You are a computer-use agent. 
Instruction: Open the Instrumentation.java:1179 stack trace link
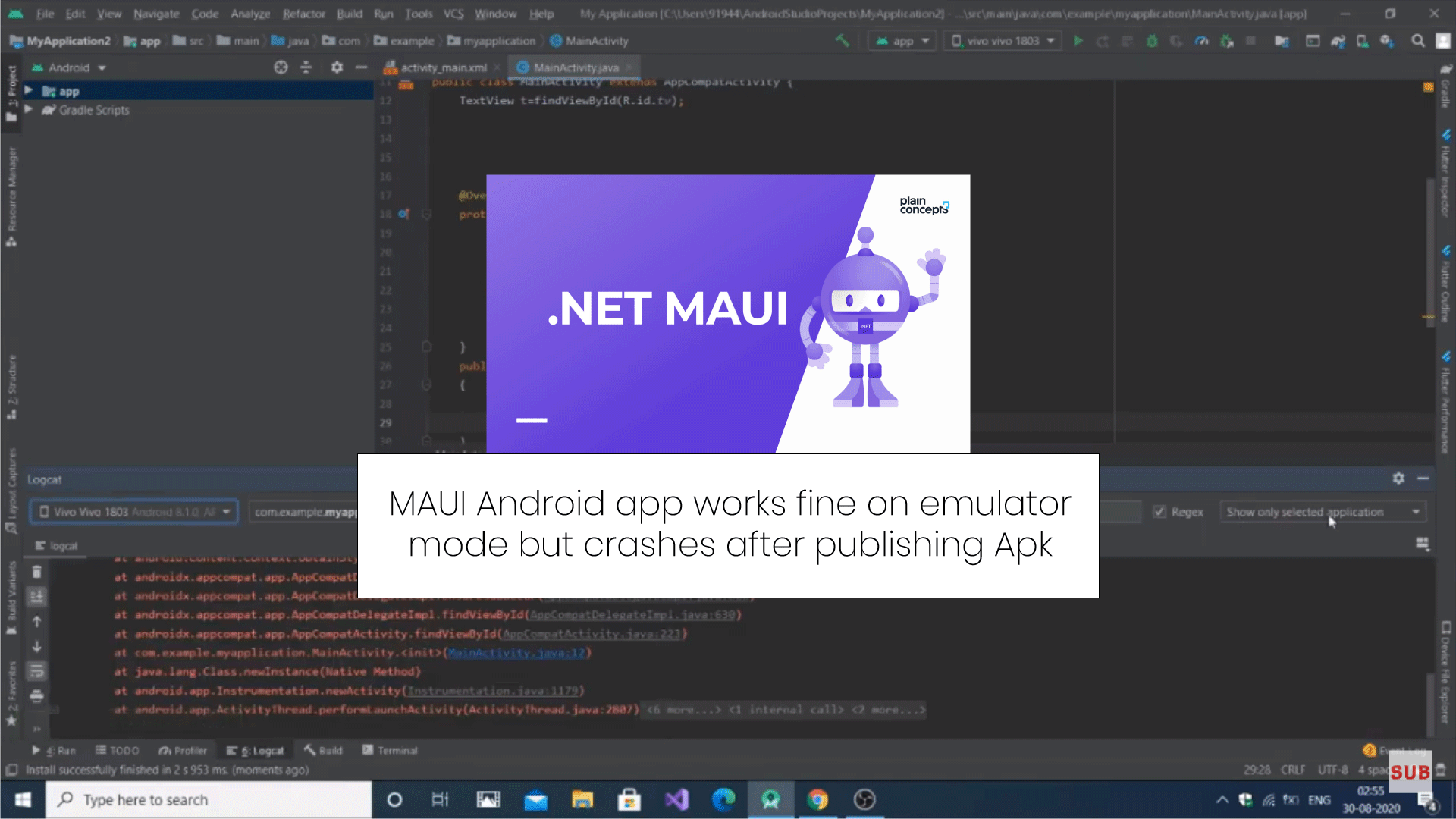(x=494, y=691)
